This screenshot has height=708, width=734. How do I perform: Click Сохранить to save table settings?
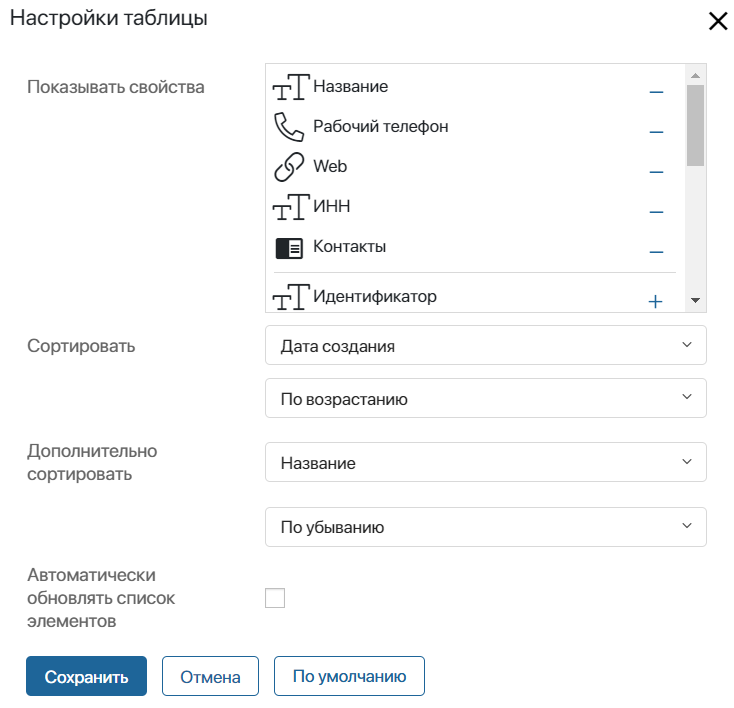pos(87,676)
